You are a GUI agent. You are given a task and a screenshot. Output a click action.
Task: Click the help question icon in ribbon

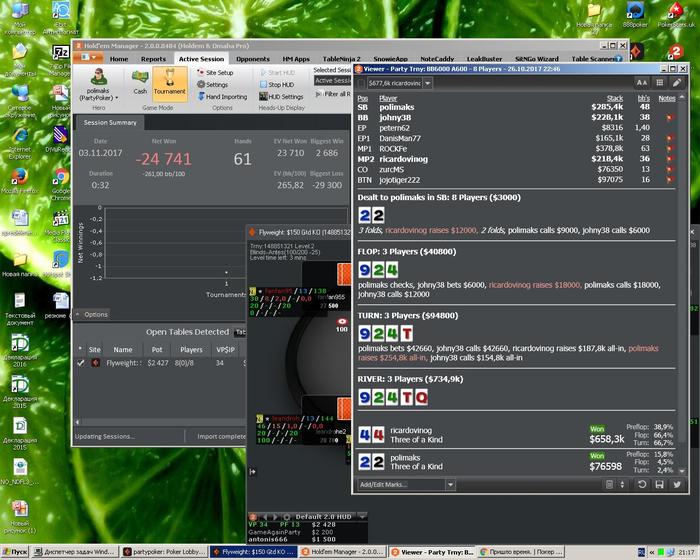click(x=618, y=59)
